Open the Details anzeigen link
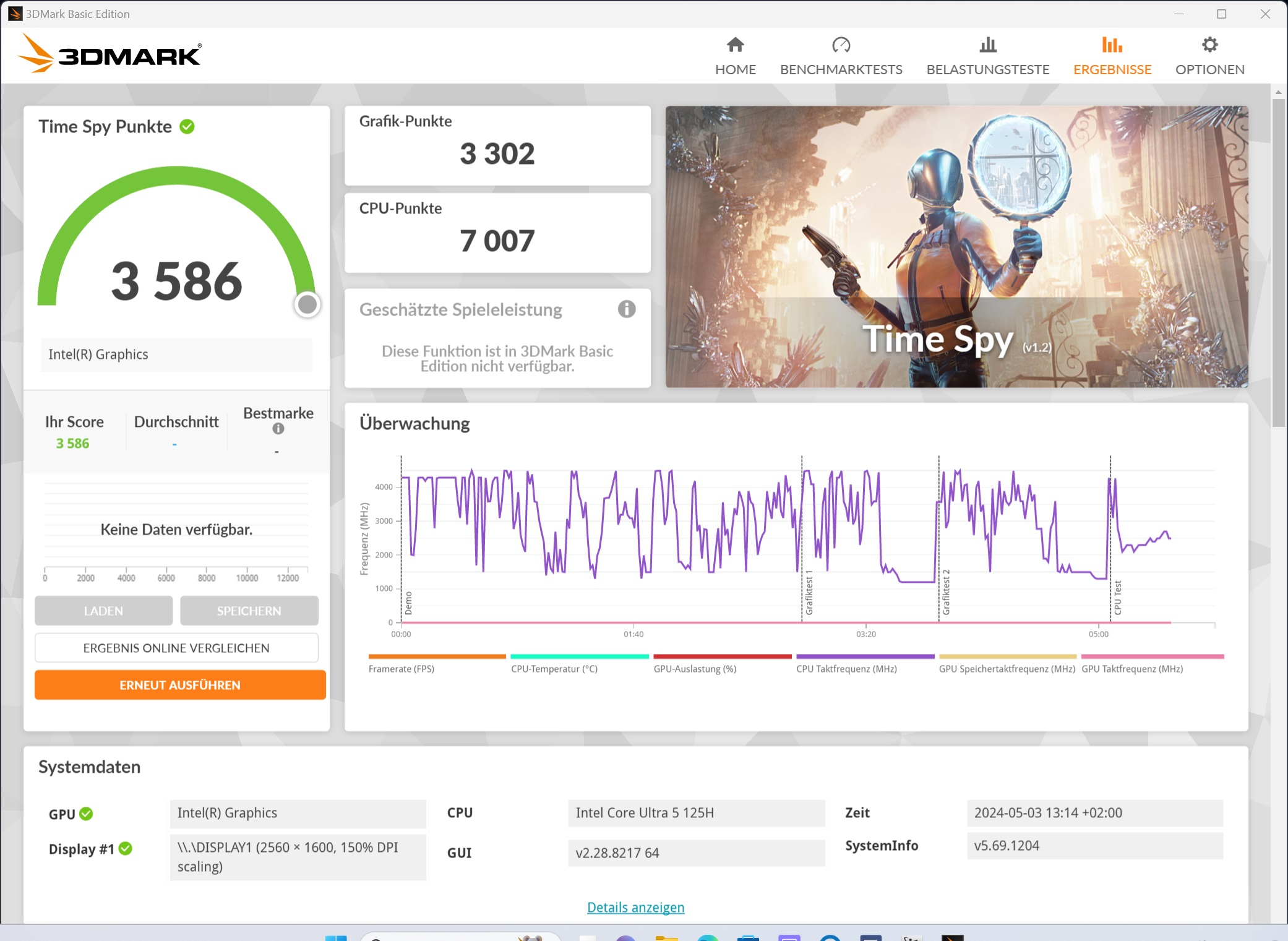Viewport: 1288px width, 941px height. tap(635, 907)
